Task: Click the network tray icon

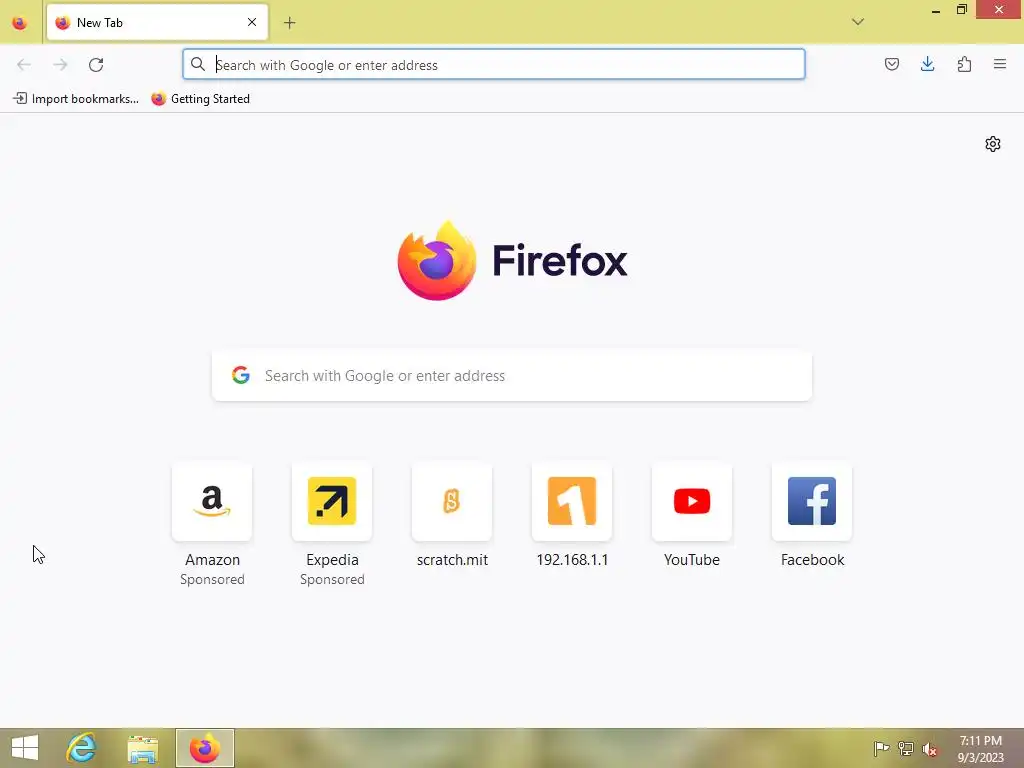Action: tap(906, 748)
